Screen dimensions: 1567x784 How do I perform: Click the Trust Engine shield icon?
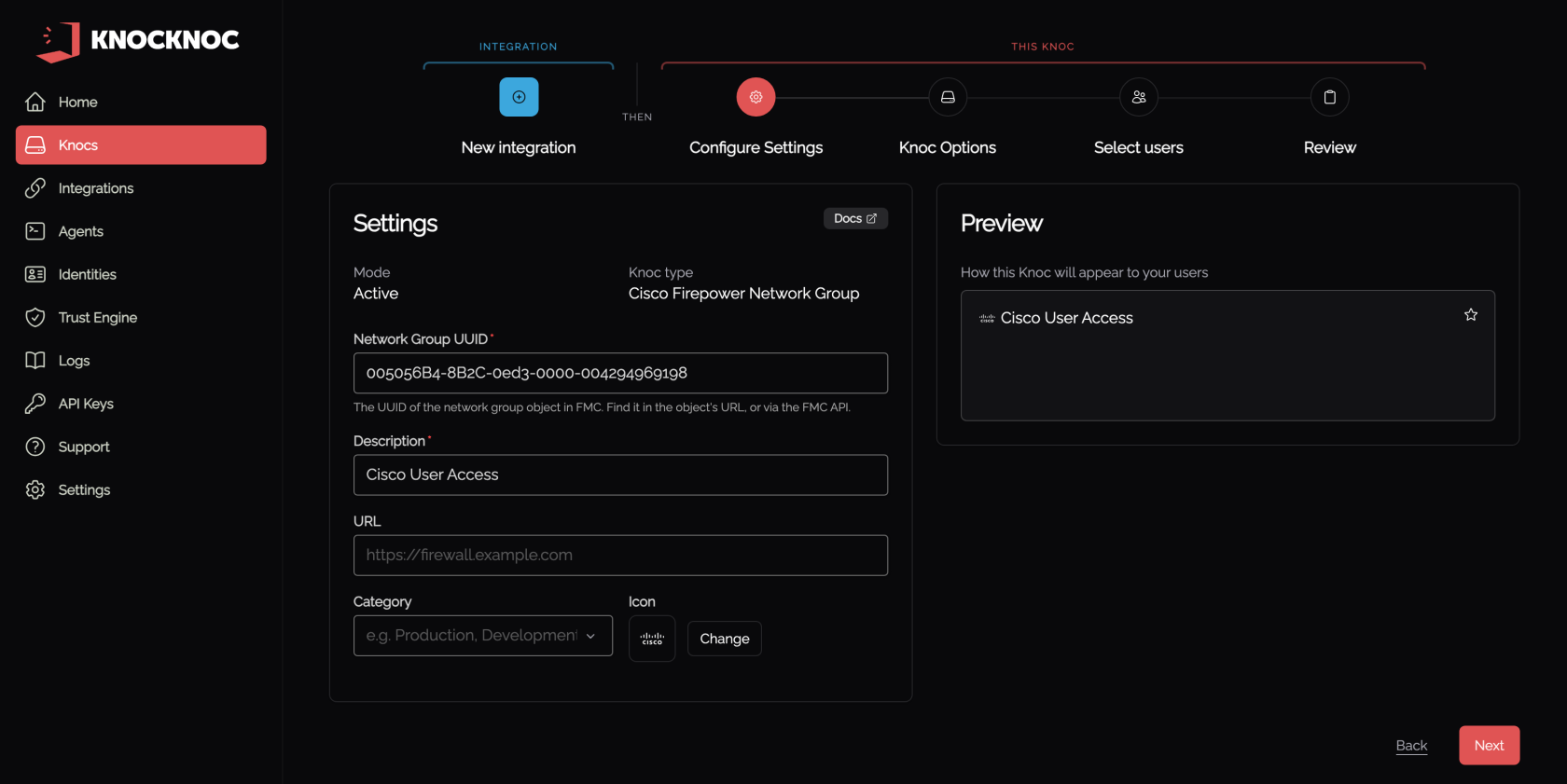coord(35,318)
